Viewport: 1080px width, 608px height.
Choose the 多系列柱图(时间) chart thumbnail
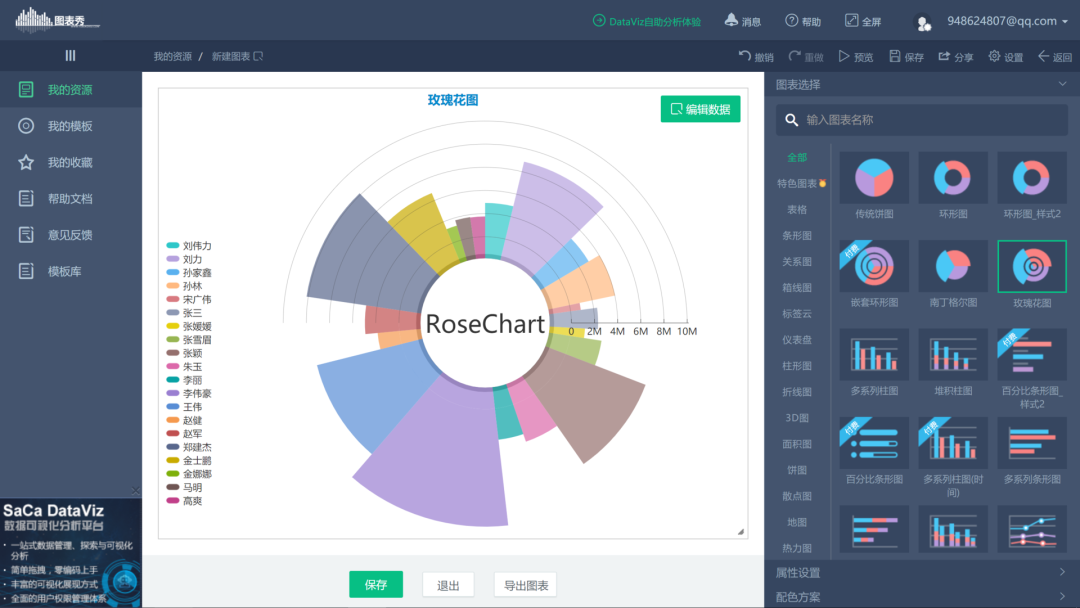(953, 443)
